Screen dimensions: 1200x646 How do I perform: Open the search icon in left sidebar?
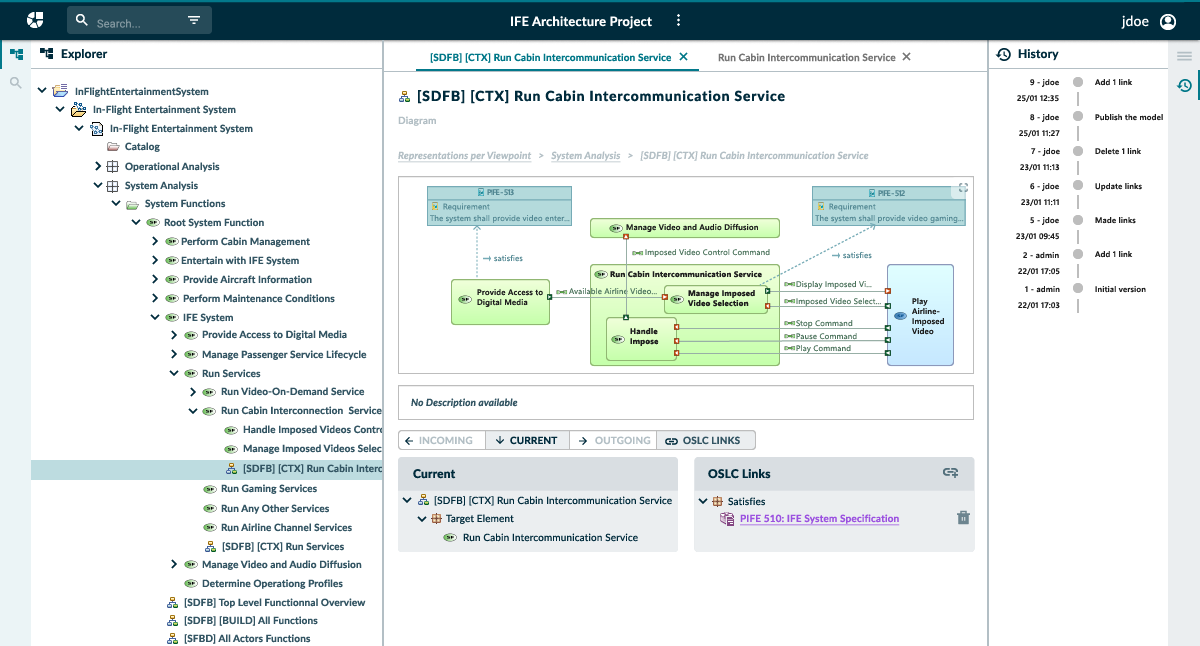coord(15,83)
